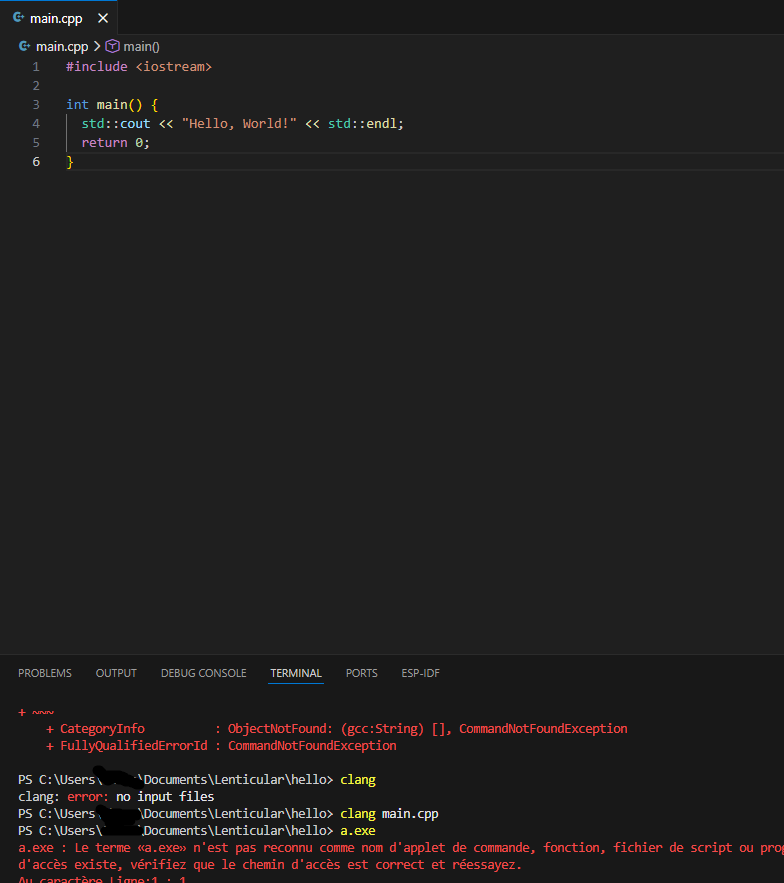Show the DEBUG CONSOLE panel
The image size is (784, 883).
click(203, 673)
